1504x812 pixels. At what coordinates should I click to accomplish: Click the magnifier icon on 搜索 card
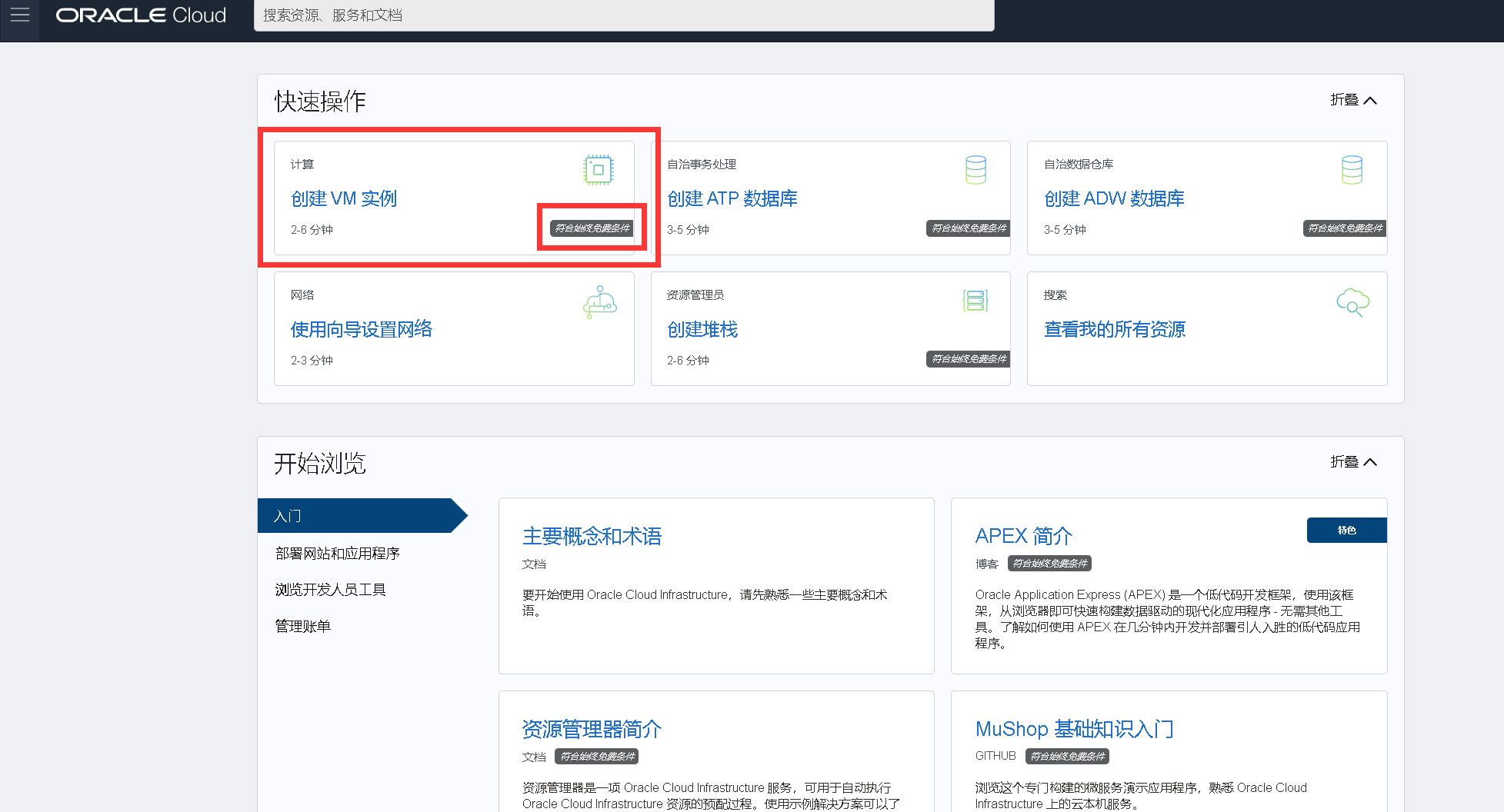tap(1353, 303)
